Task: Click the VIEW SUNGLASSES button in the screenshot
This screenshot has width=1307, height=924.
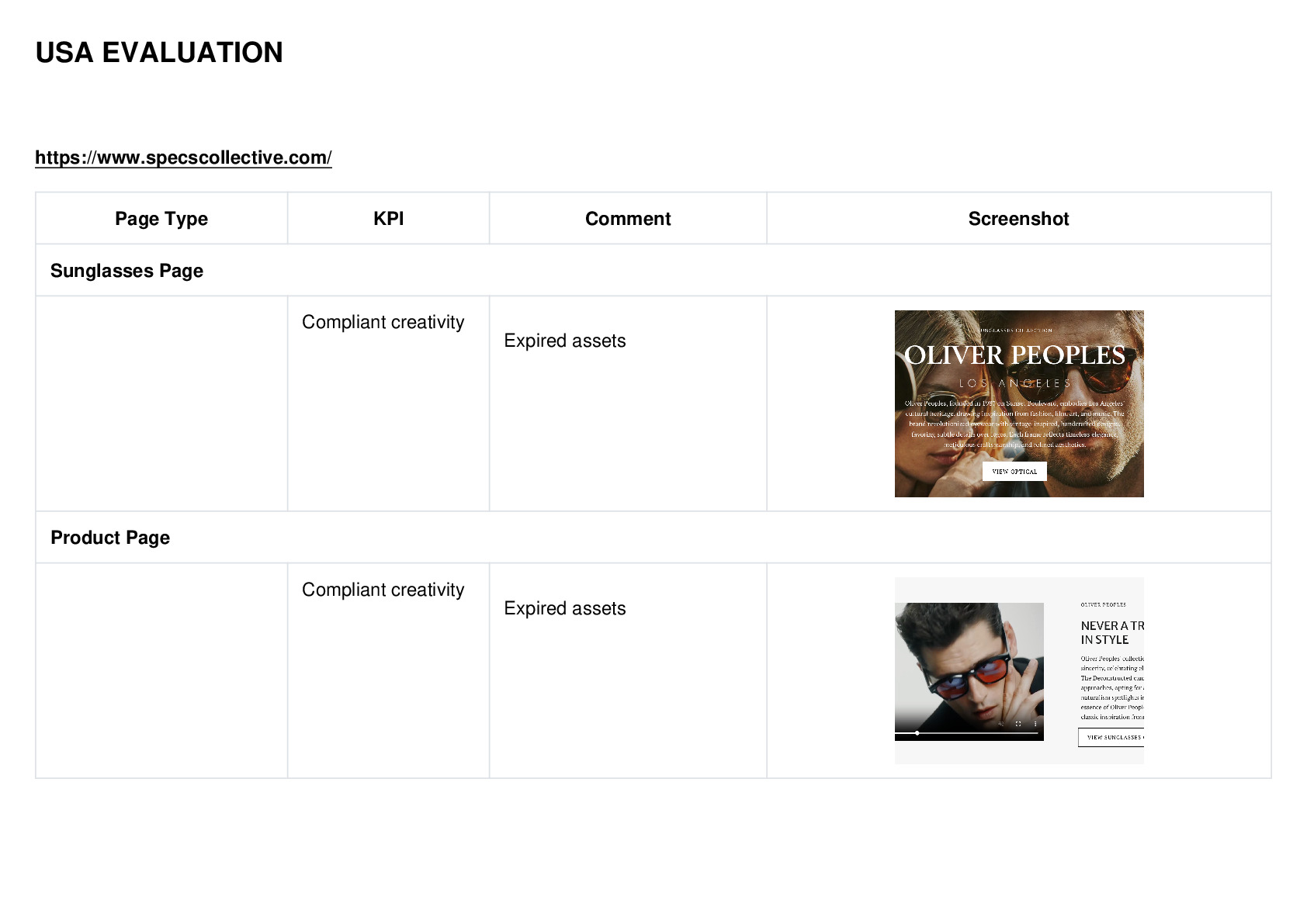Action: pyautogui.click(x=1111, y=737)
